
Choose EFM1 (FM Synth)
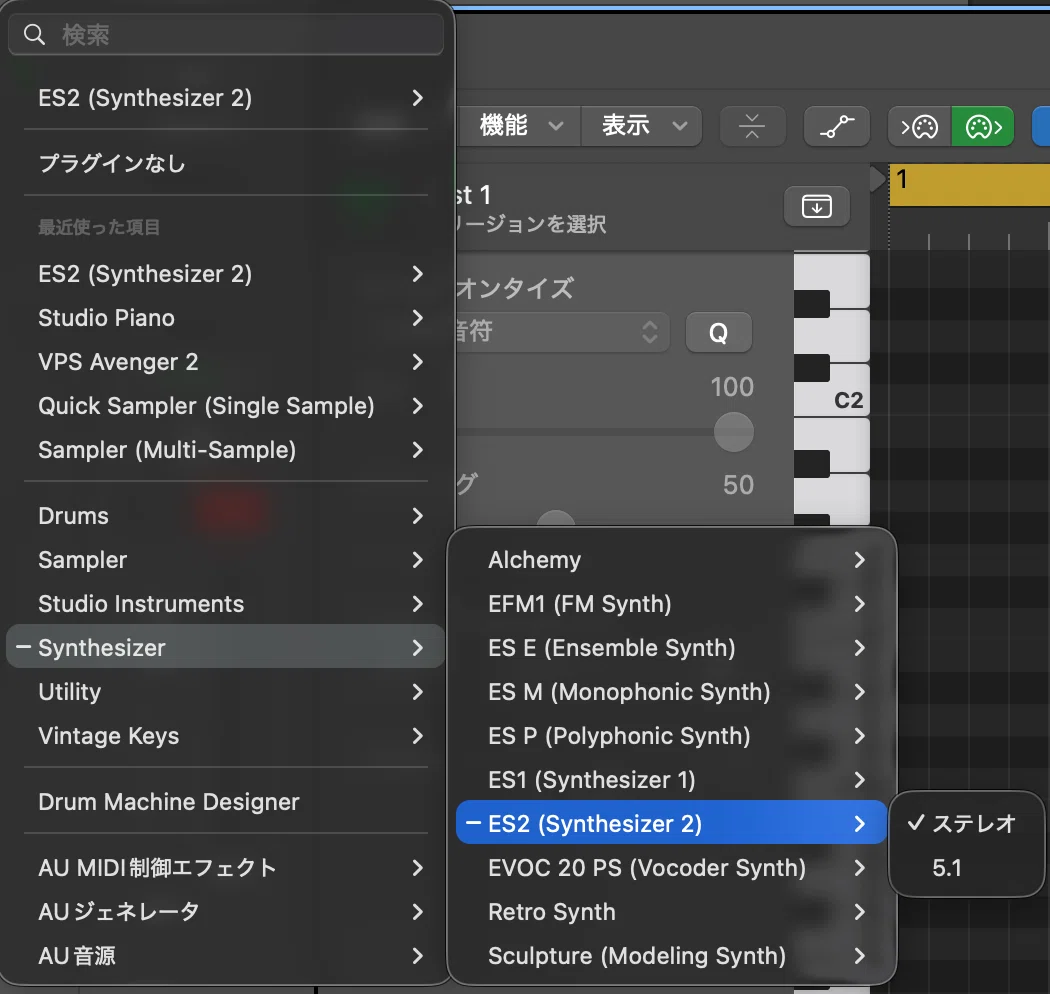click(x=672, y=604)
